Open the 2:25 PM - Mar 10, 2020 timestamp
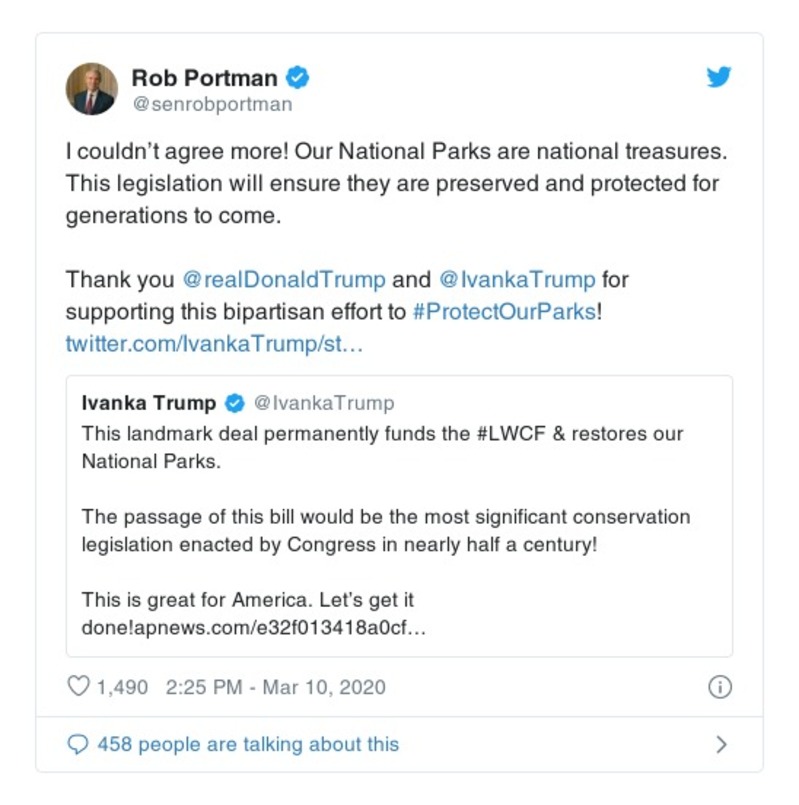 (x=275, y=687)
